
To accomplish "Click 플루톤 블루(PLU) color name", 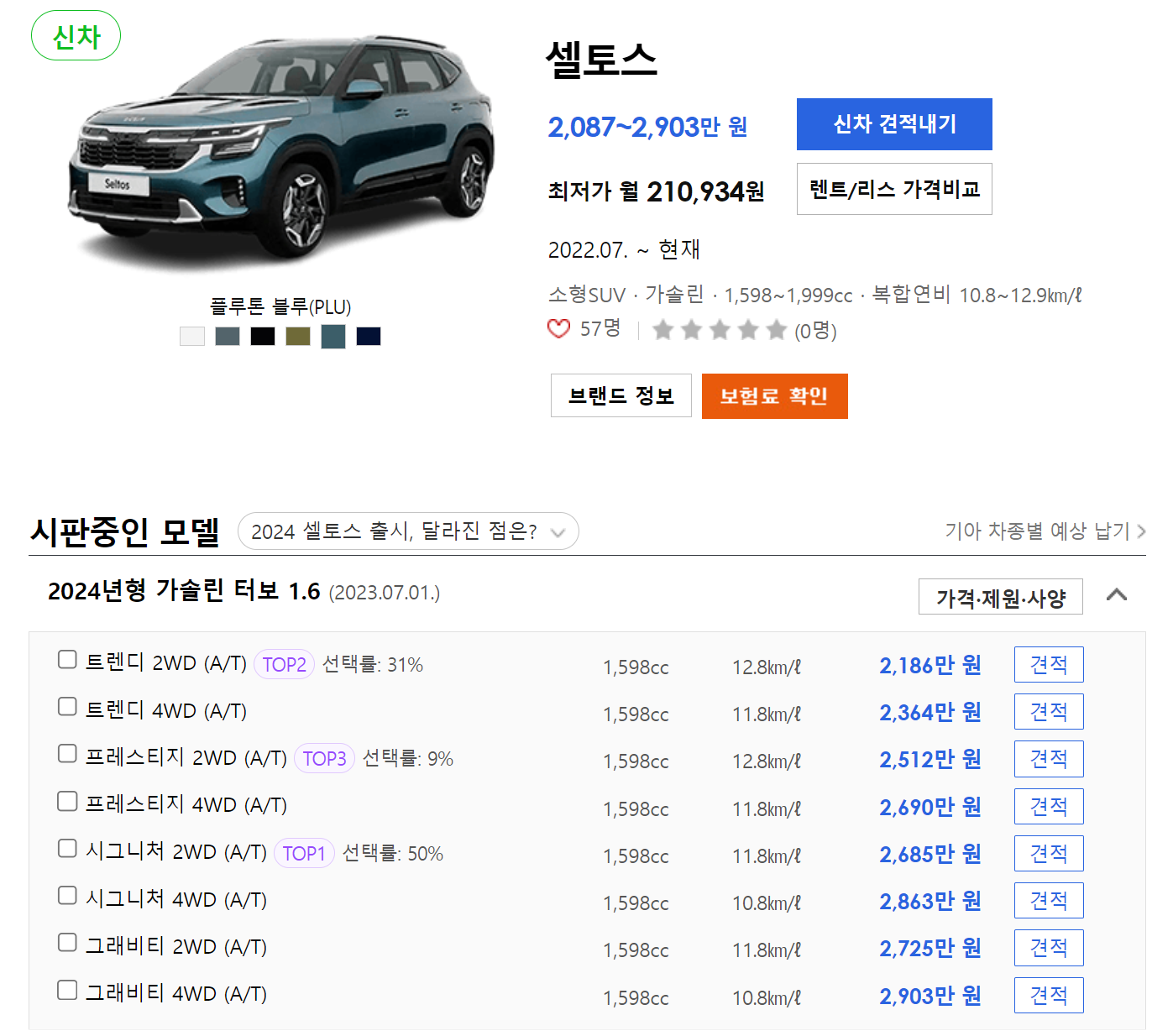I will pyautogui.click(x=280, y=306).
